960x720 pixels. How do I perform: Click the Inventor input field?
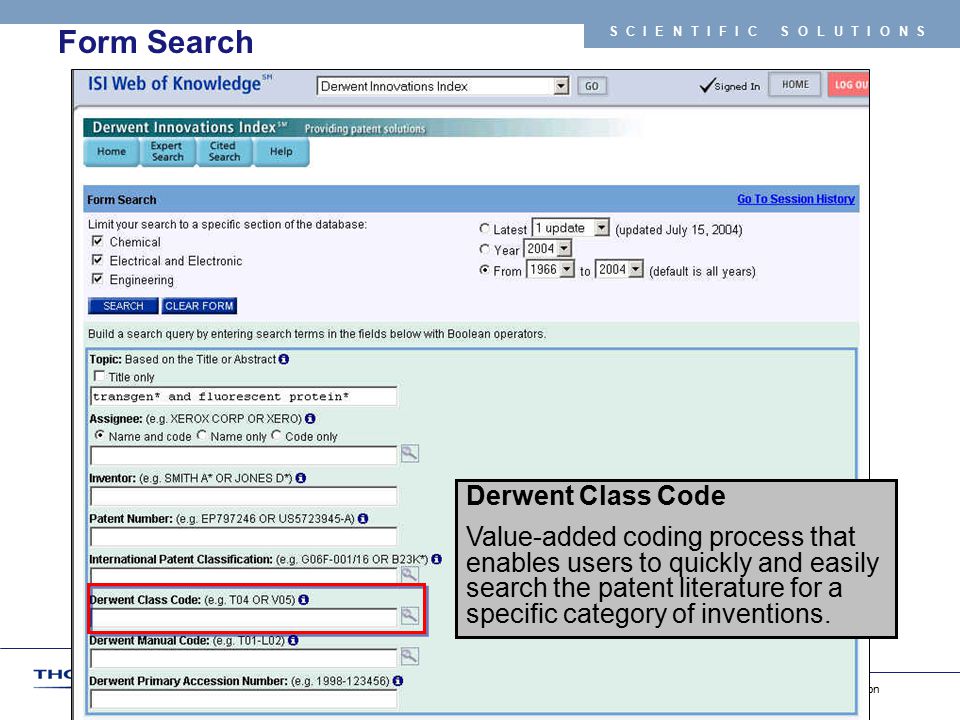(x=244, y=496)
